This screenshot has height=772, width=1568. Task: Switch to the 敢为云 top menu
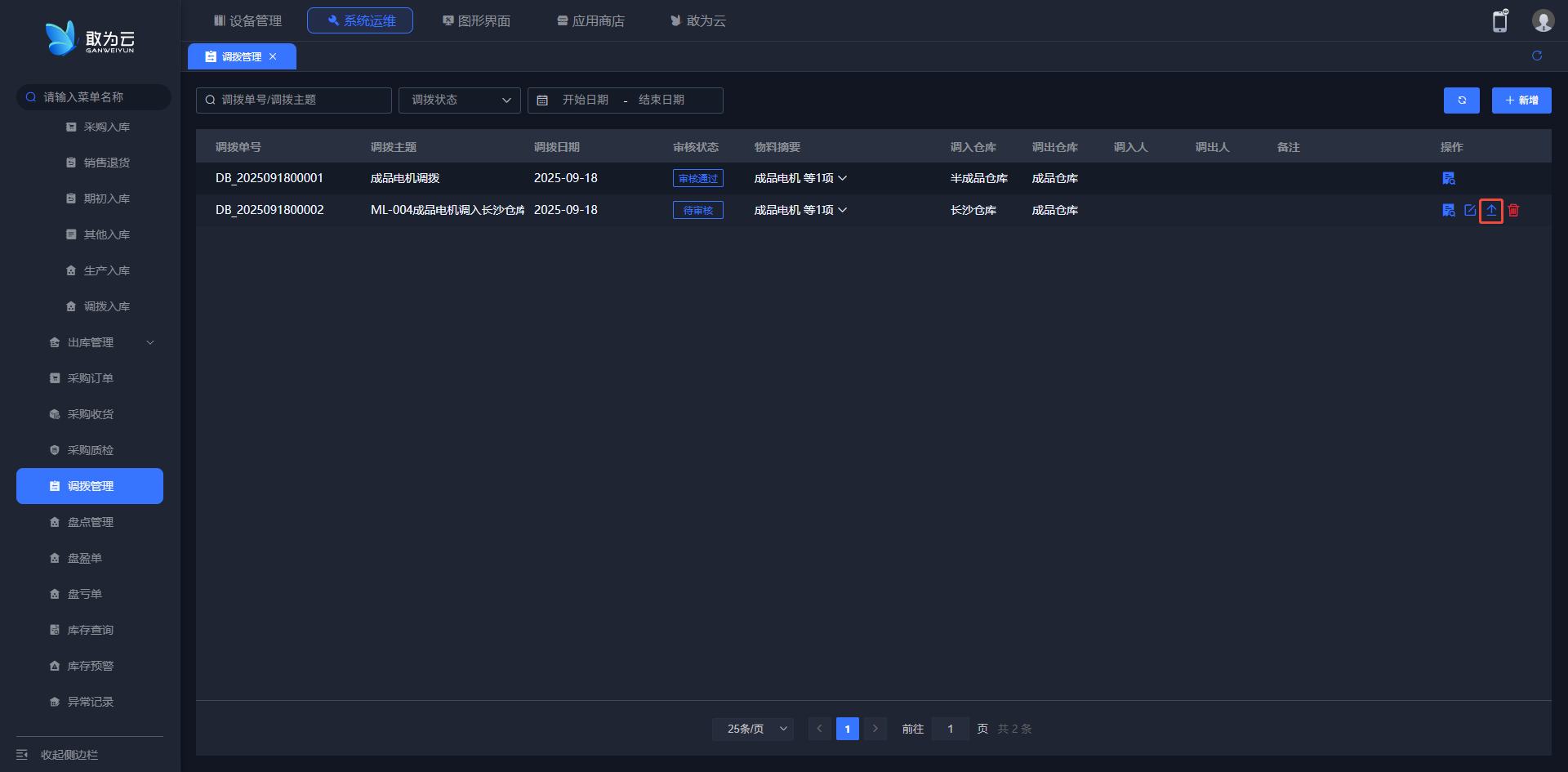tap(698, 20)
